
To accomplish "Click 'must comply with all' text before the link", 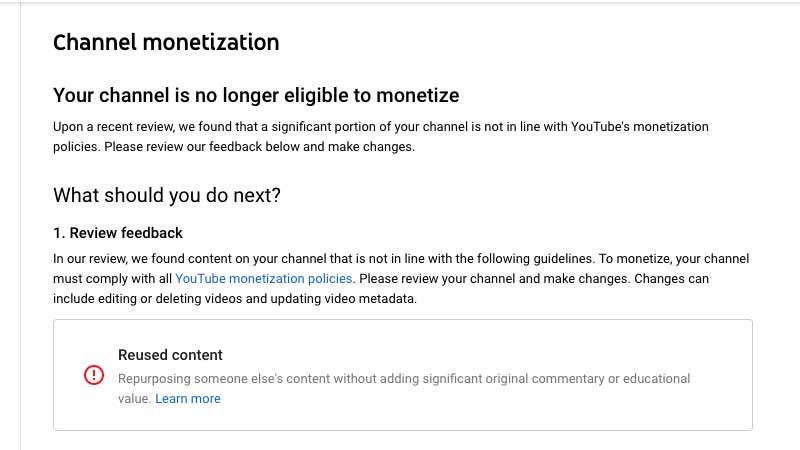I will (112, 279).
